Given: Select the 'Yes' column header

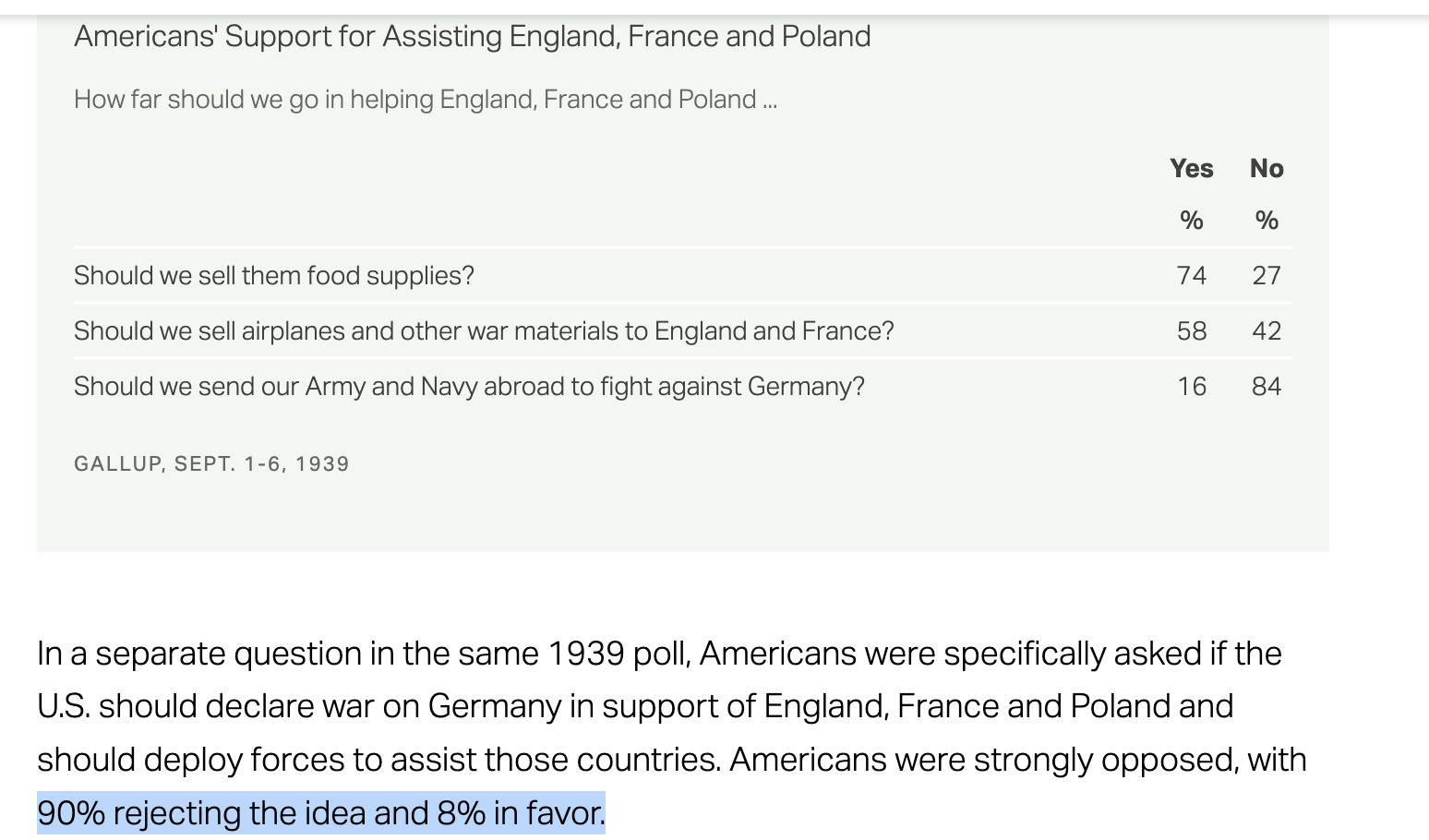Looking at the screenshot, I should [1191, 168].
